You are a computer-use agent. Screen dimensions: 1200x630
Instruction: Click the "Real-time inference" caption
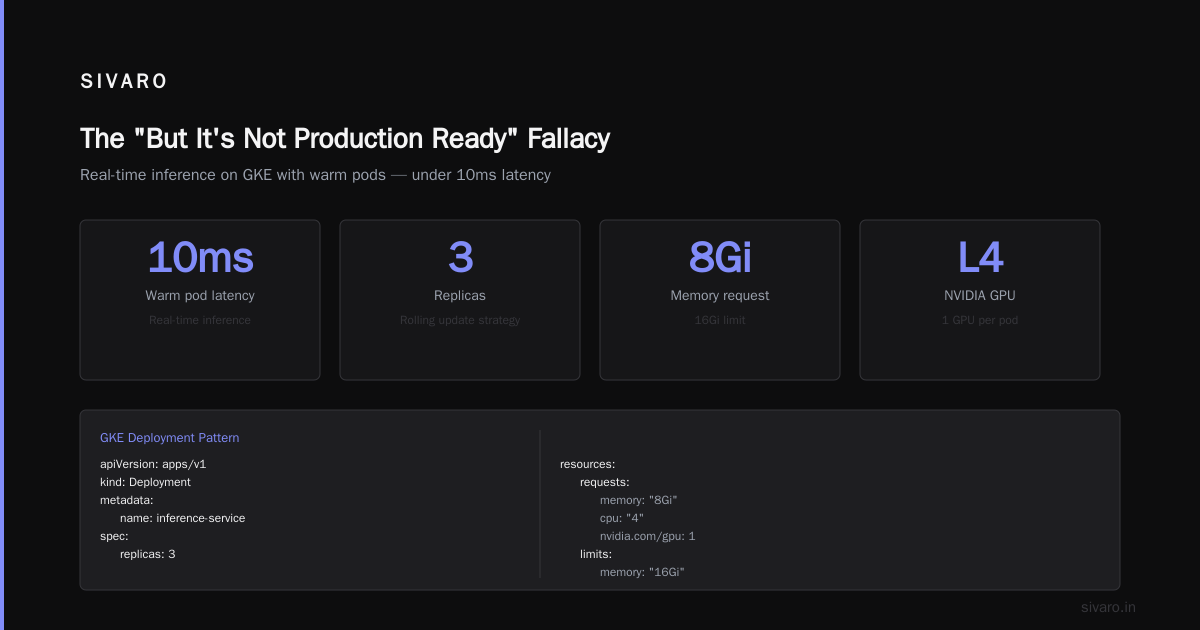pyautogui.click(x=200, y=320)
